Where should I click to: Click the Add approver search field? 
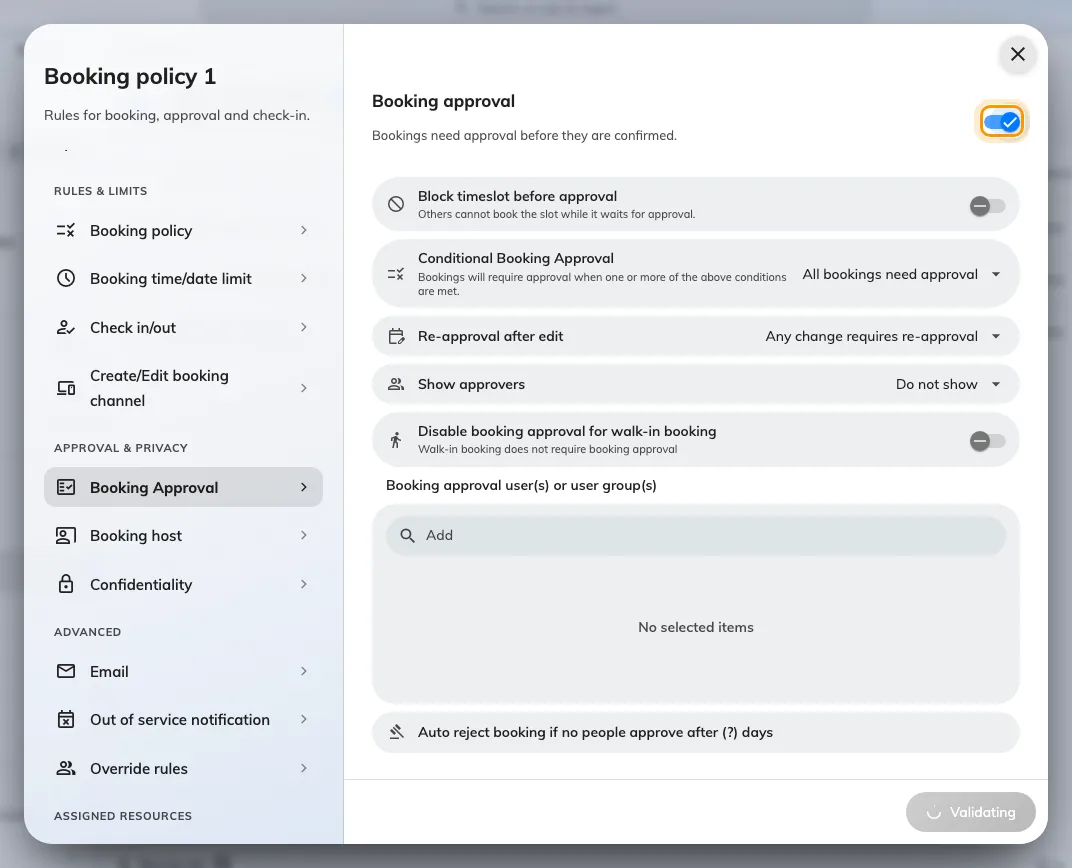(695, 535)
